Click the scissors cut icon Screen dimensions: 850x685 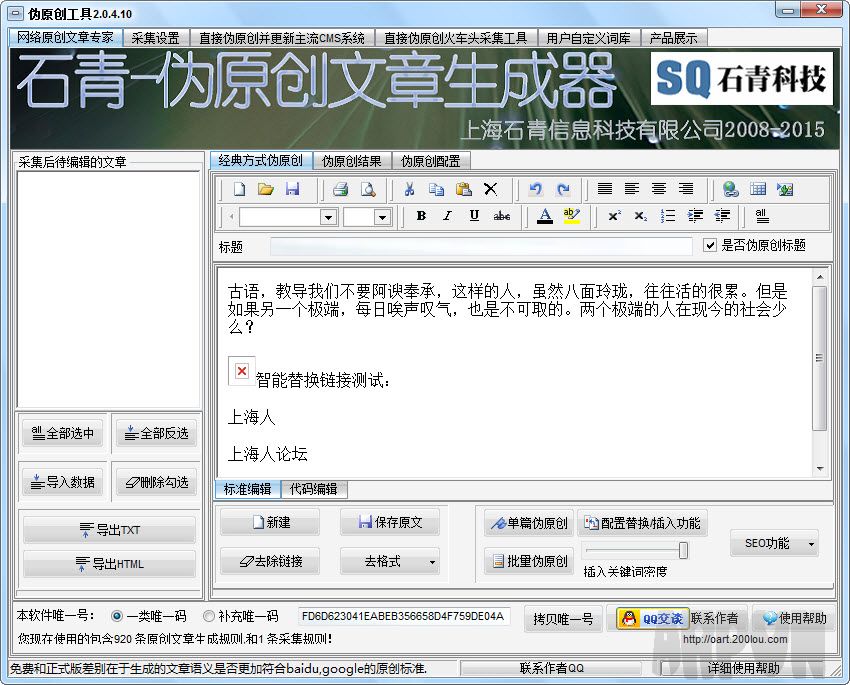(409, 189)
